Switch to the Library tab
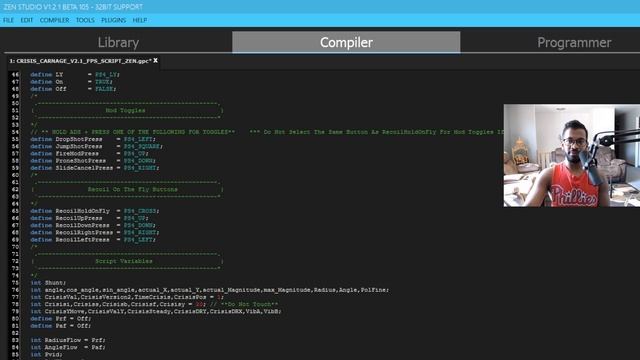This screenshot has height=360, width=640. (x=118, y=42)
